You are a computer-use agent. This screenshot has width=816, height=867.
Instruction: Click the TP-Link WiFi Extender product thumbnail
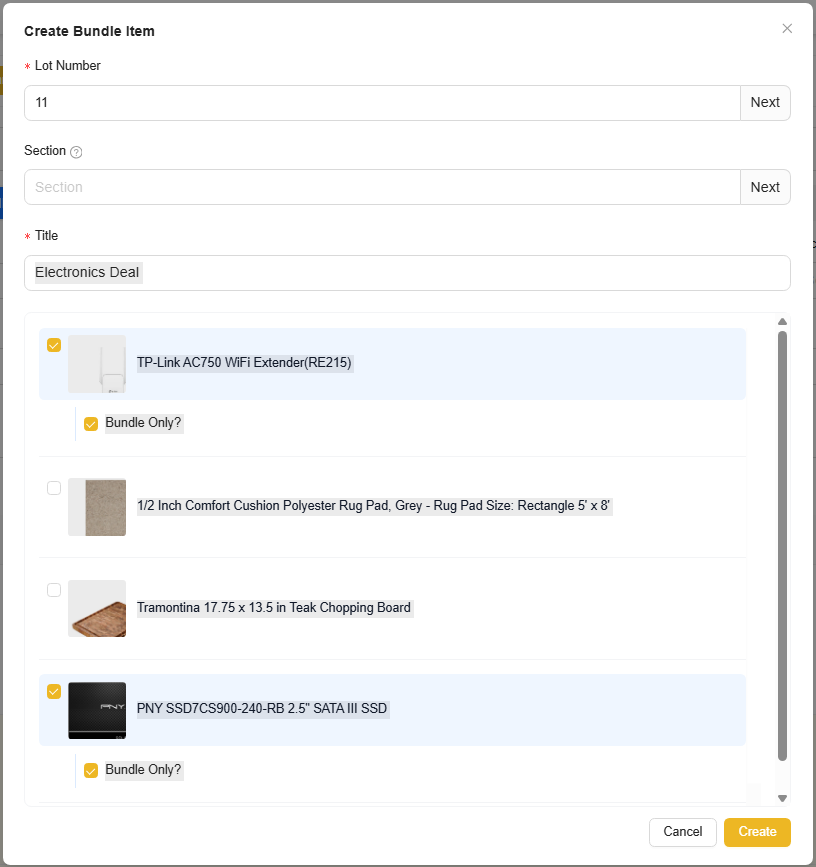(97, 364)
